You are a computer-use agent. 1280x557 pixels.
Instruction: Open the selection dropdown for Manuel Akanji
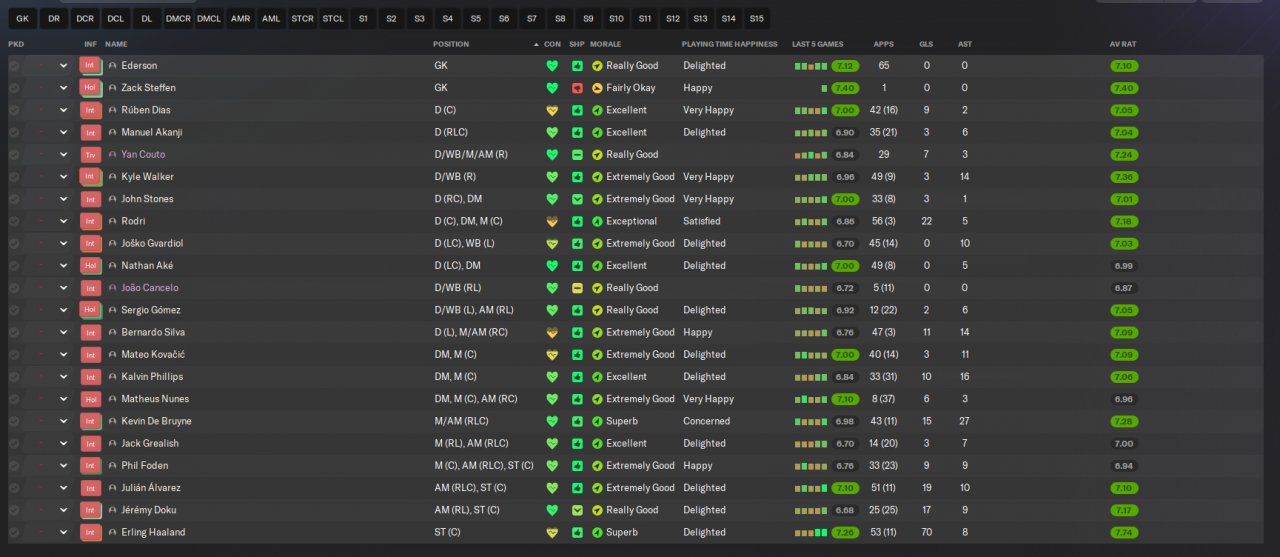click(x=63, y=132)
